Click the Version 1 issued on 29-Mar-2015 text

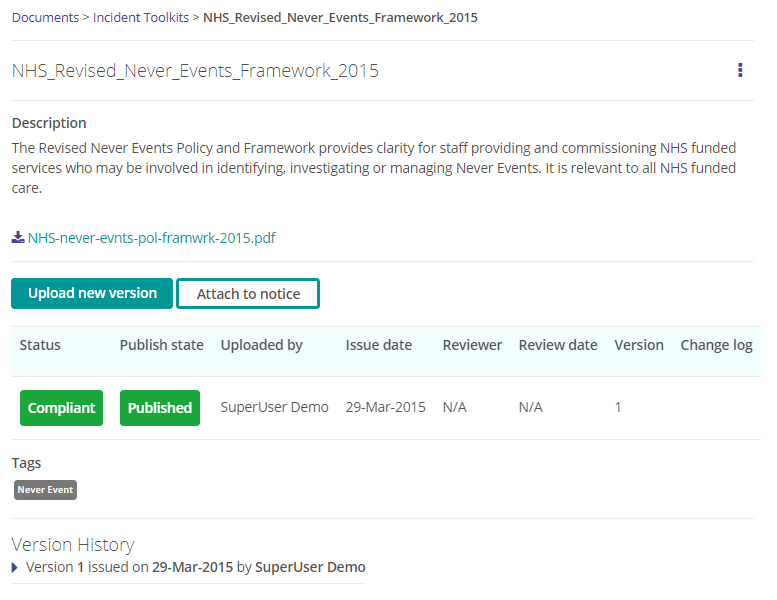pos(196,567)
